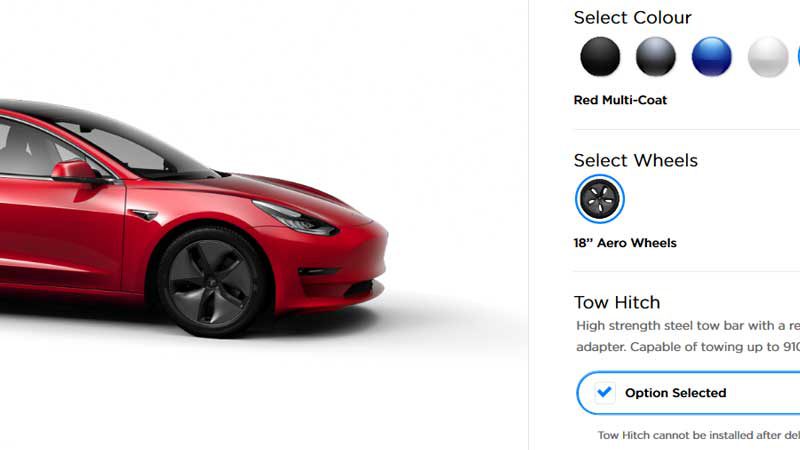Choose the Midnight Silver grey colour swatch
Viewport: 800px width, 450px height.
click(x=656, y=57)
